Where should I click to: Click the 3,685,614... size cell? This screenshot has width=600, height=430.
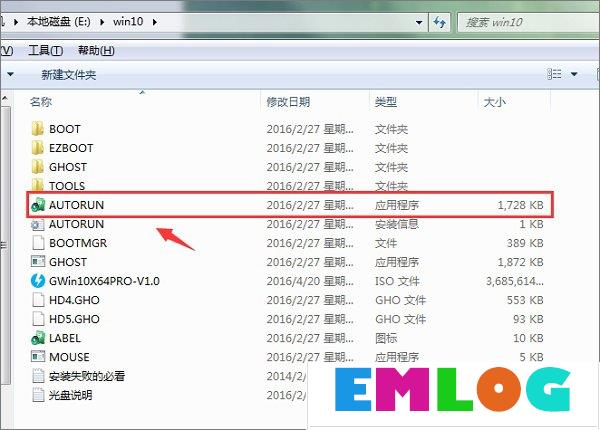(515, 281)
